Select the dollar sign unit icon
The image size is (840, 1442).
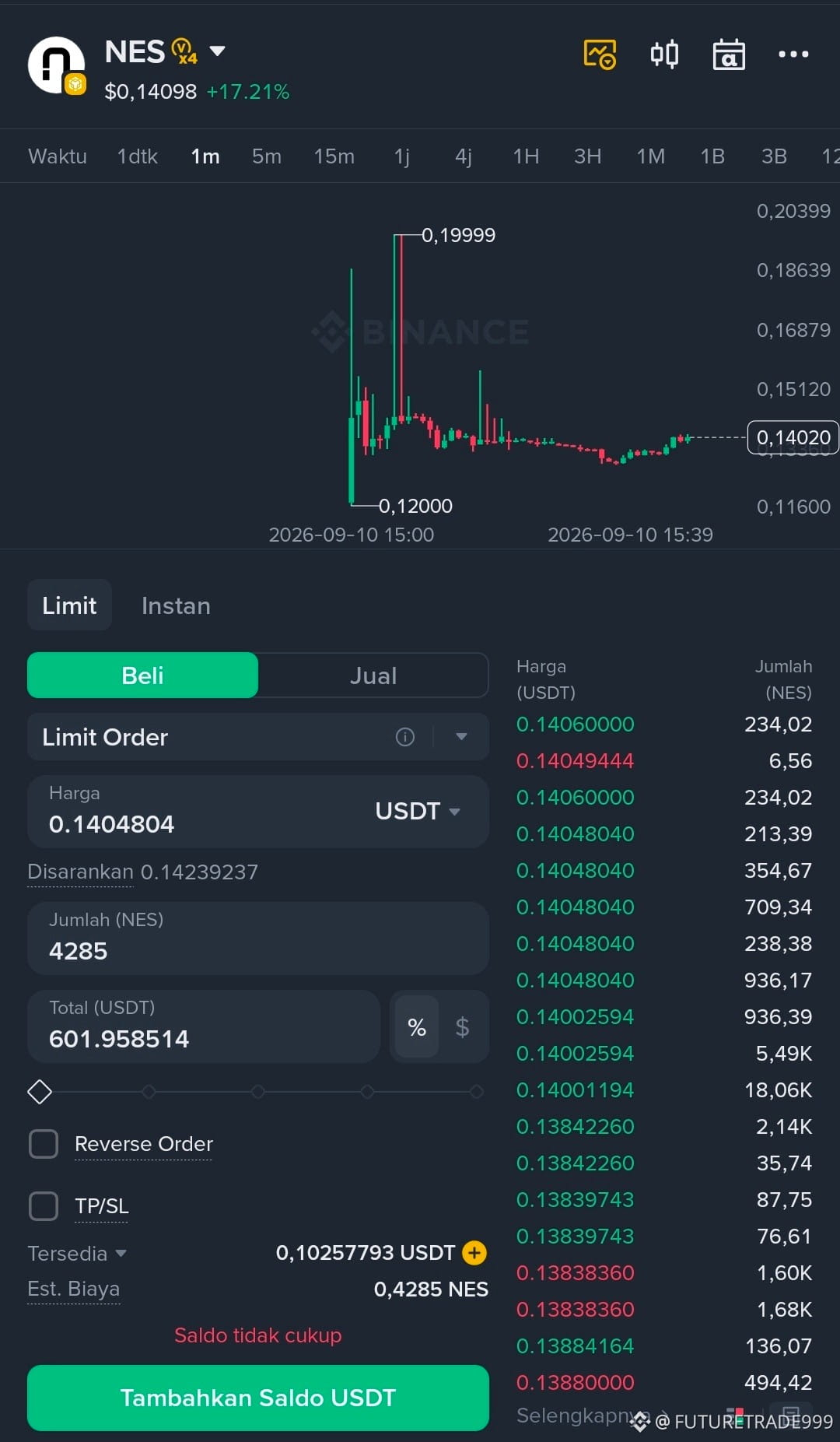[462, 1027]
